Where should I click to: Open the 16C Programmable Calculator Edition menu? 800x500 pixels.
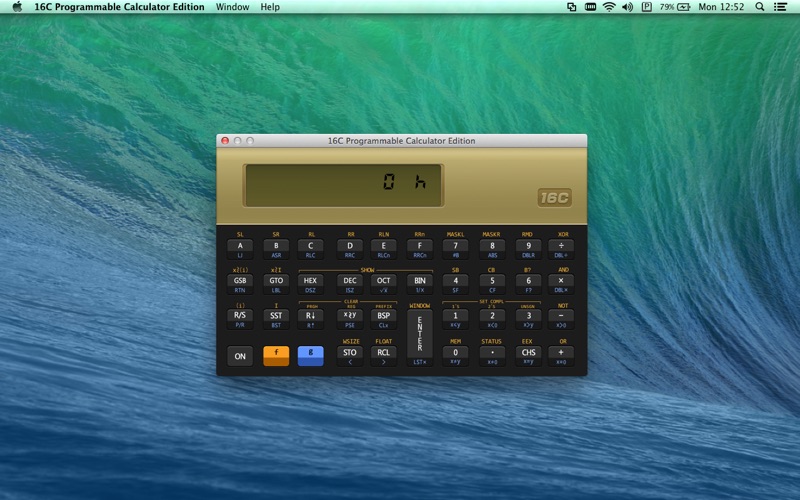coord(119,7)
